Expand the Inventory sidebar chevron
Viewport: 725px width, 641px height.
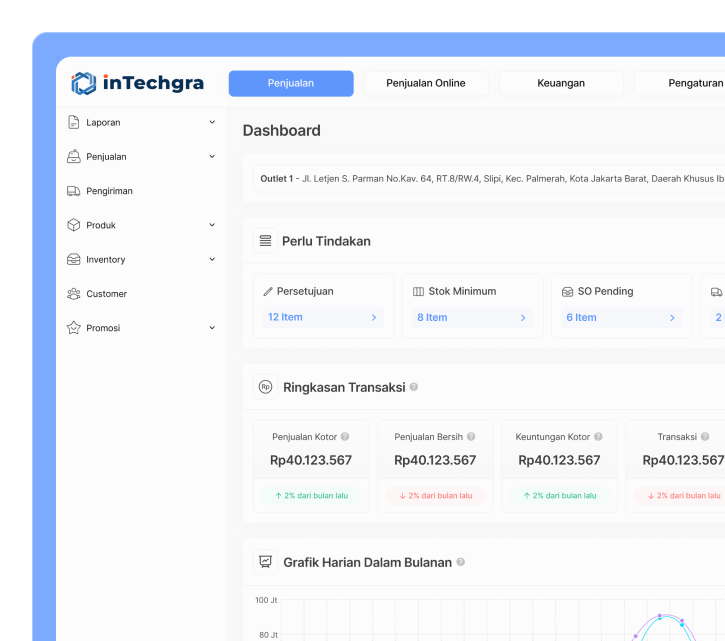(x=212, y=259)
